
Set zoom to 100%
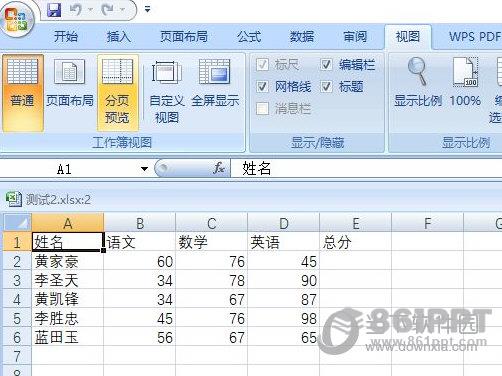(x=465, y=83)
